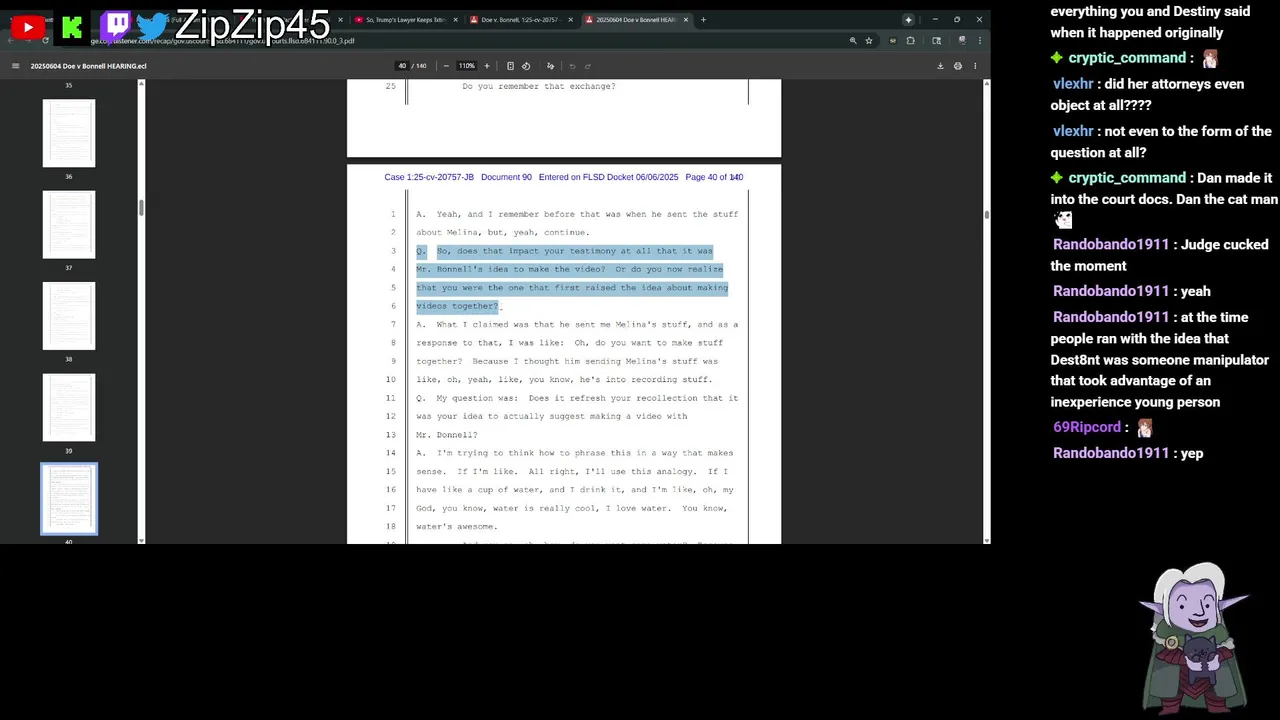
Task: Edit the PDF page number field
Action: tap(402, 66)
